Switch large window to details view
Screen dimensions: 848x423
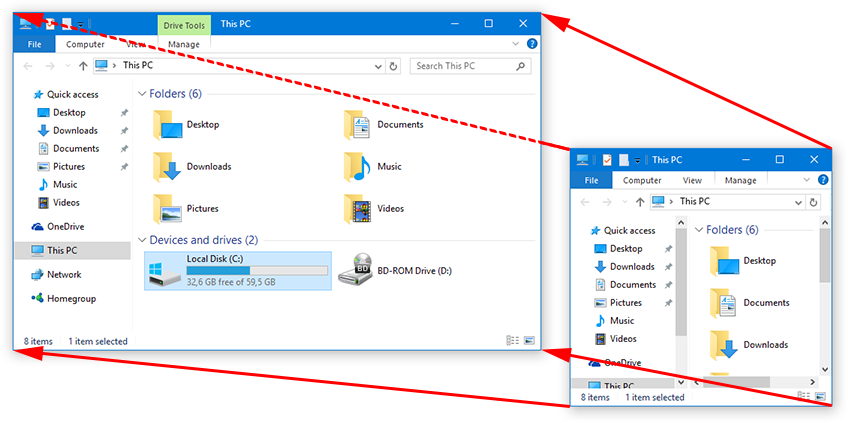click(x=512, y=341)
